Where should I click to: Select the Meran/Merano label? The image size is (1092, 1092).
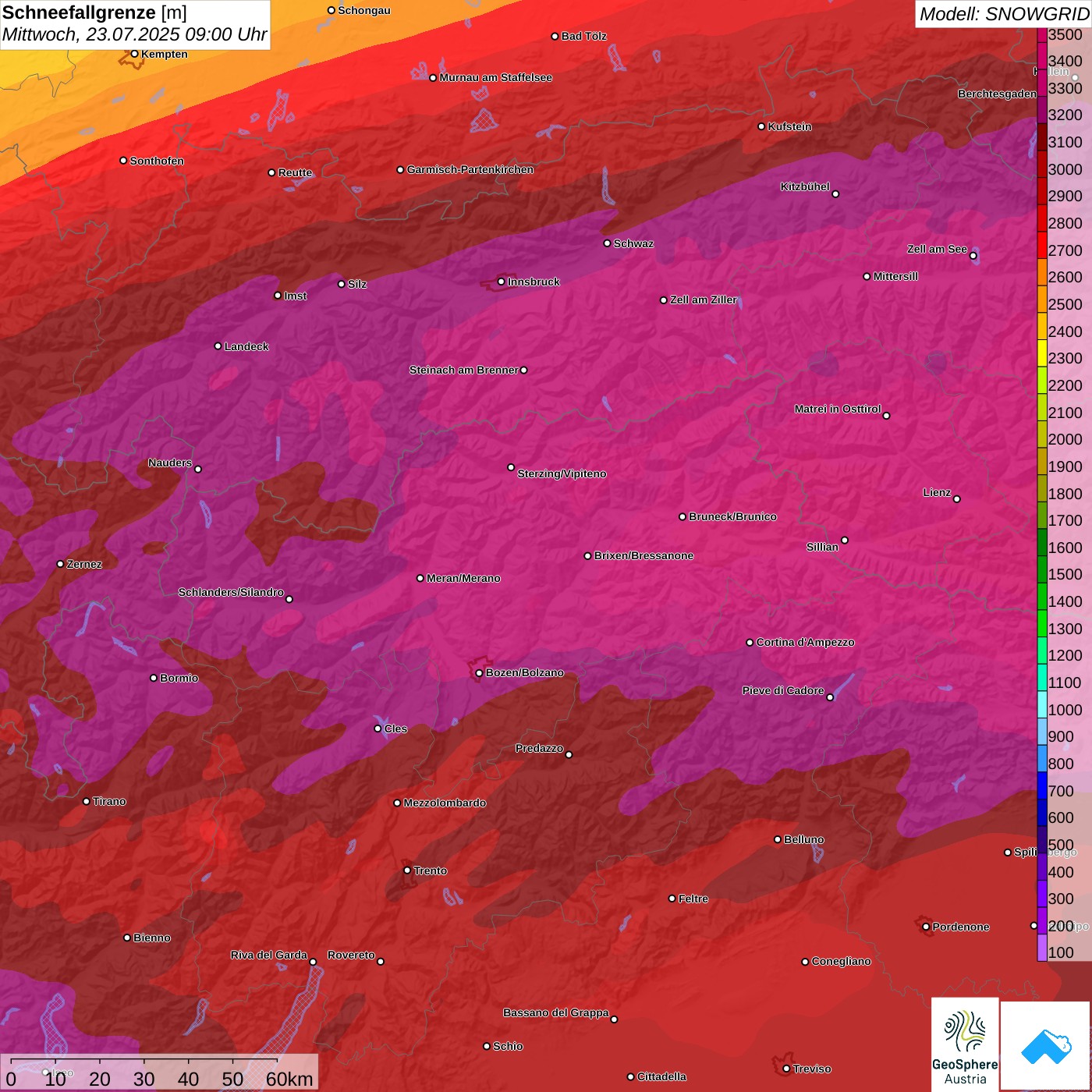click(463, 578)
